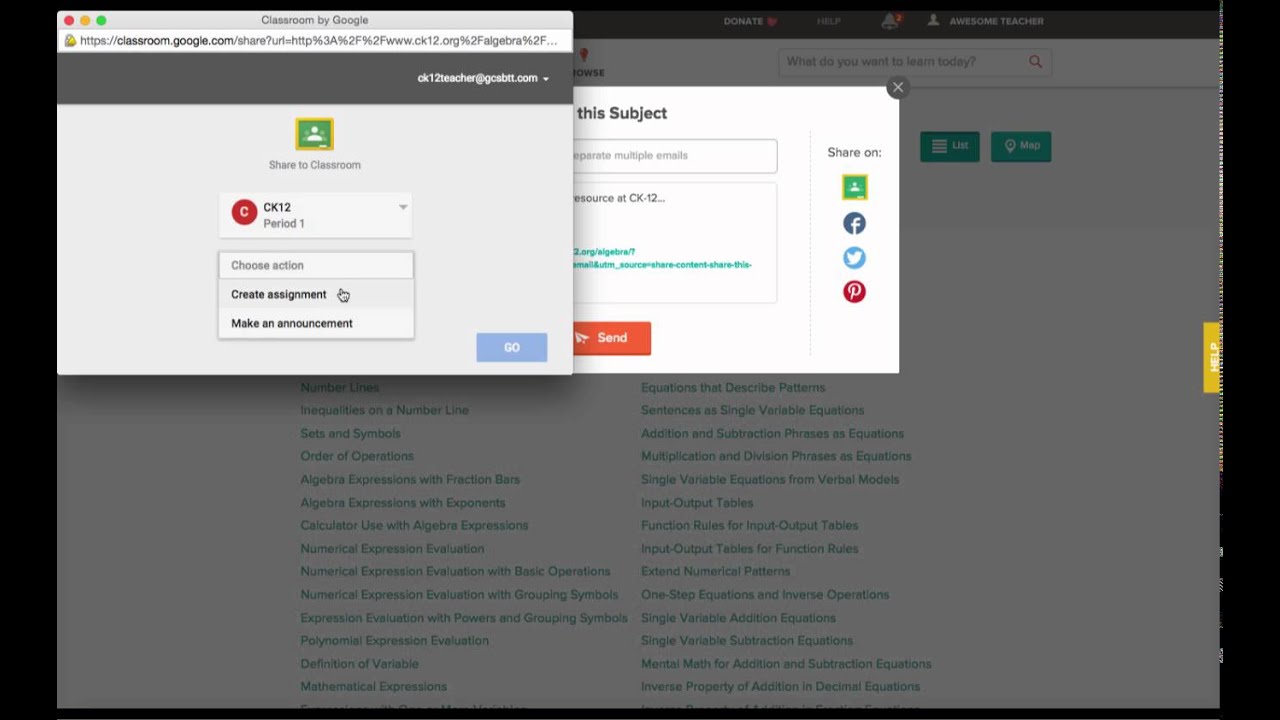Click the Share to Classroom logo

pos(314,134)
